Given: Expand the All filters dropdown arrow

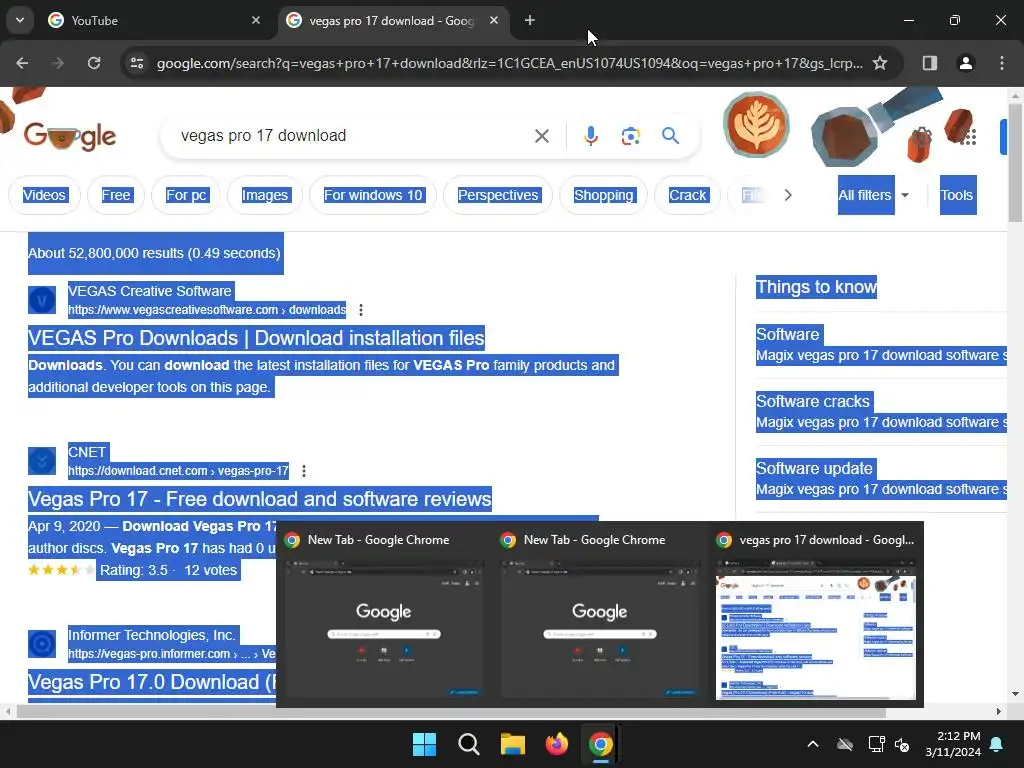Looking at the screenshot, I should click(905, 195).
